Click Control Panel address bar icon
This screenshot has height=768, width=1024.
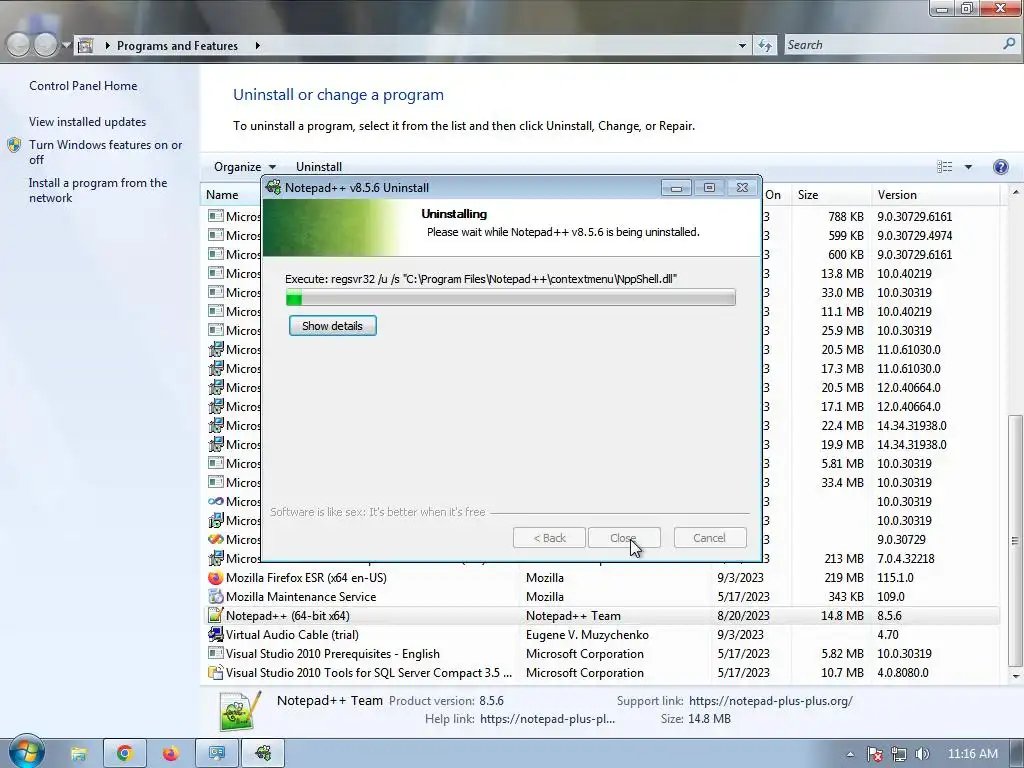(x=86, y=45)
